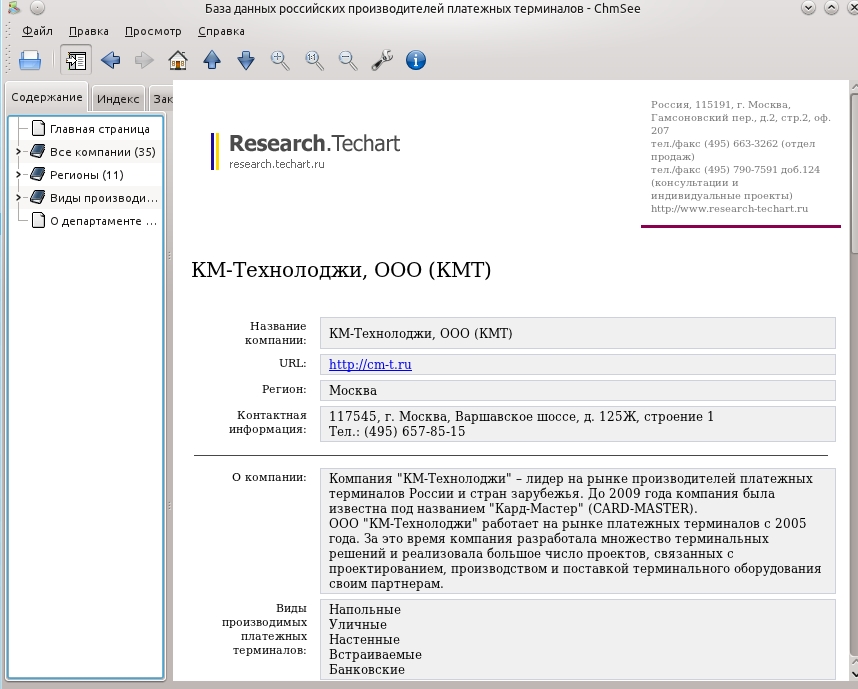This screenshot has height=689, width=858.
Task: Open the Файл menu
Action: click(37, 31)
